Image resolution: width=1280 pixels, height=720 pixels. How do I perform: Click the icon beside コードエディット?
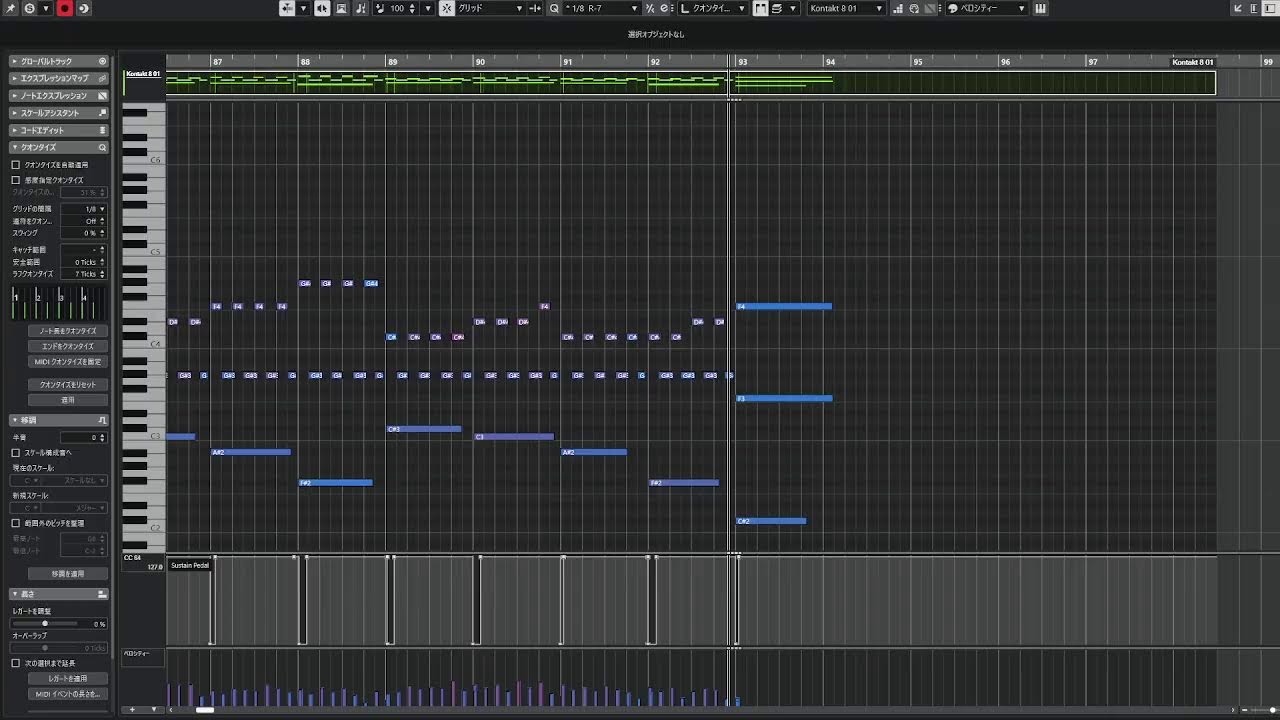pos(102,130)
